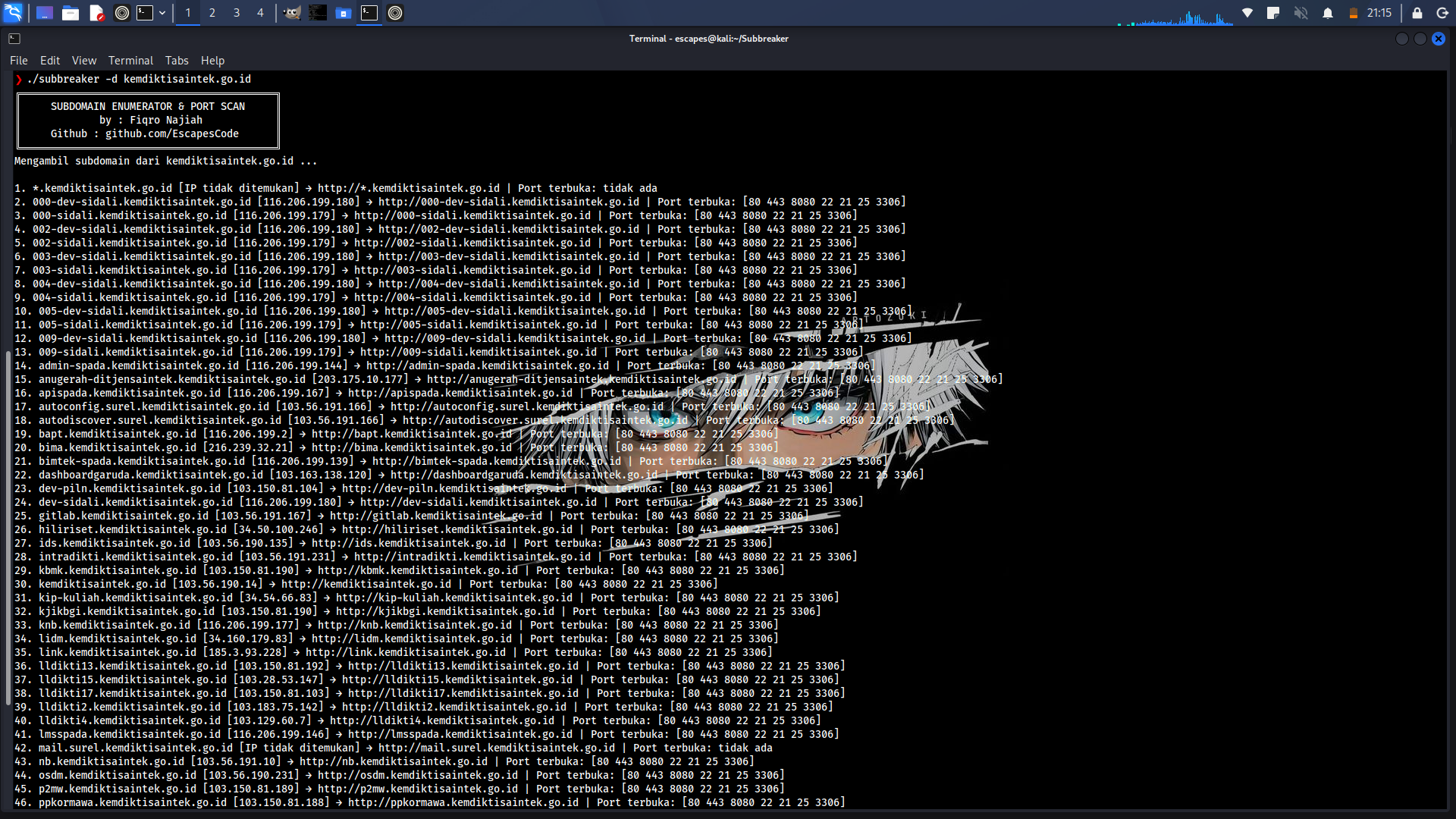This screenshot has height=819, width=1456.
Task: Expand terminal launcher dropdown arrow
Action: pyautogui.click(x=162, y=13)
